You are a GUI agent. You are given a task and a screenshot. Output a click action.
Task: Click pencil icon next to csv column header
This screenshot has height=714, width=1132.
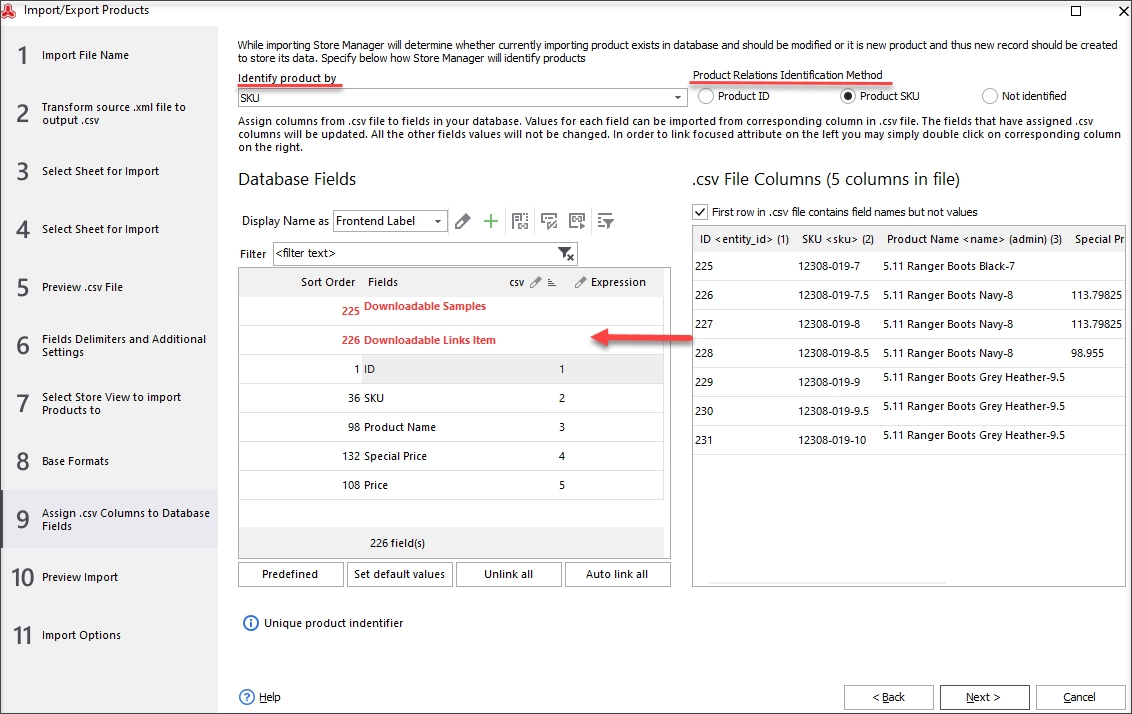coord(536,282)
